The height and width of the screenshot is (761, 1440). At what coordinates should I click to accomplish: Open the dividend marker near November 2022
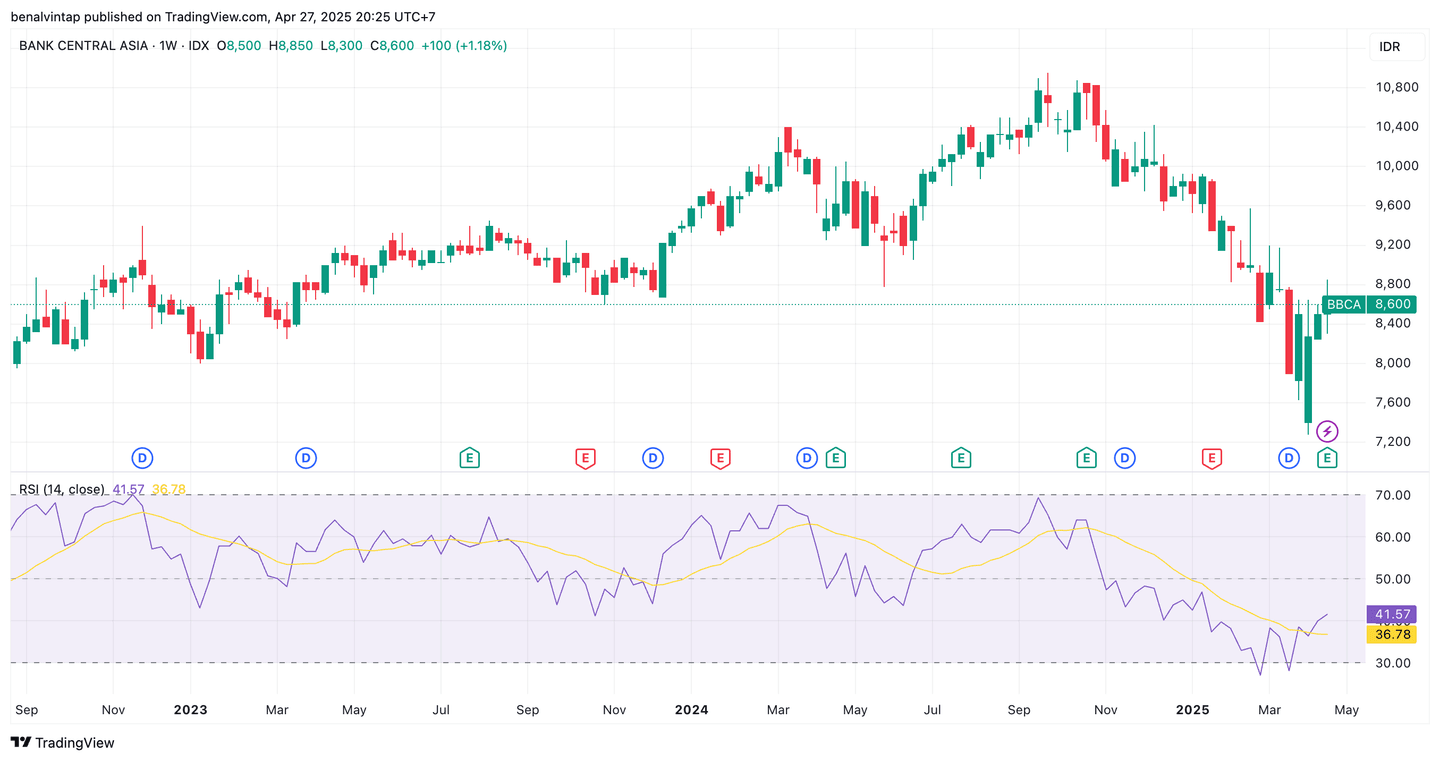click(143, 458)
